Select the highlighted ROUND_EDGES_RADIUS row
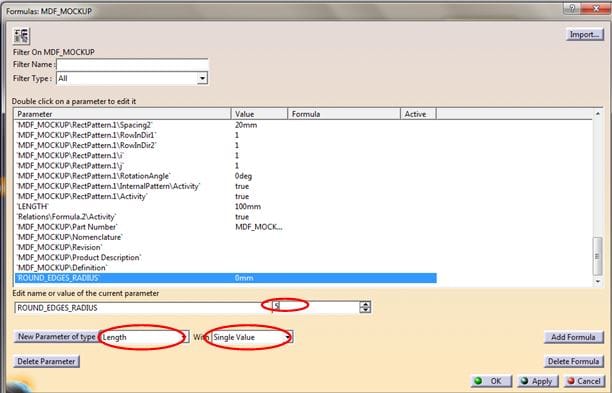The image size is (612, 393). pyautogui.click(x=226, y=278)
